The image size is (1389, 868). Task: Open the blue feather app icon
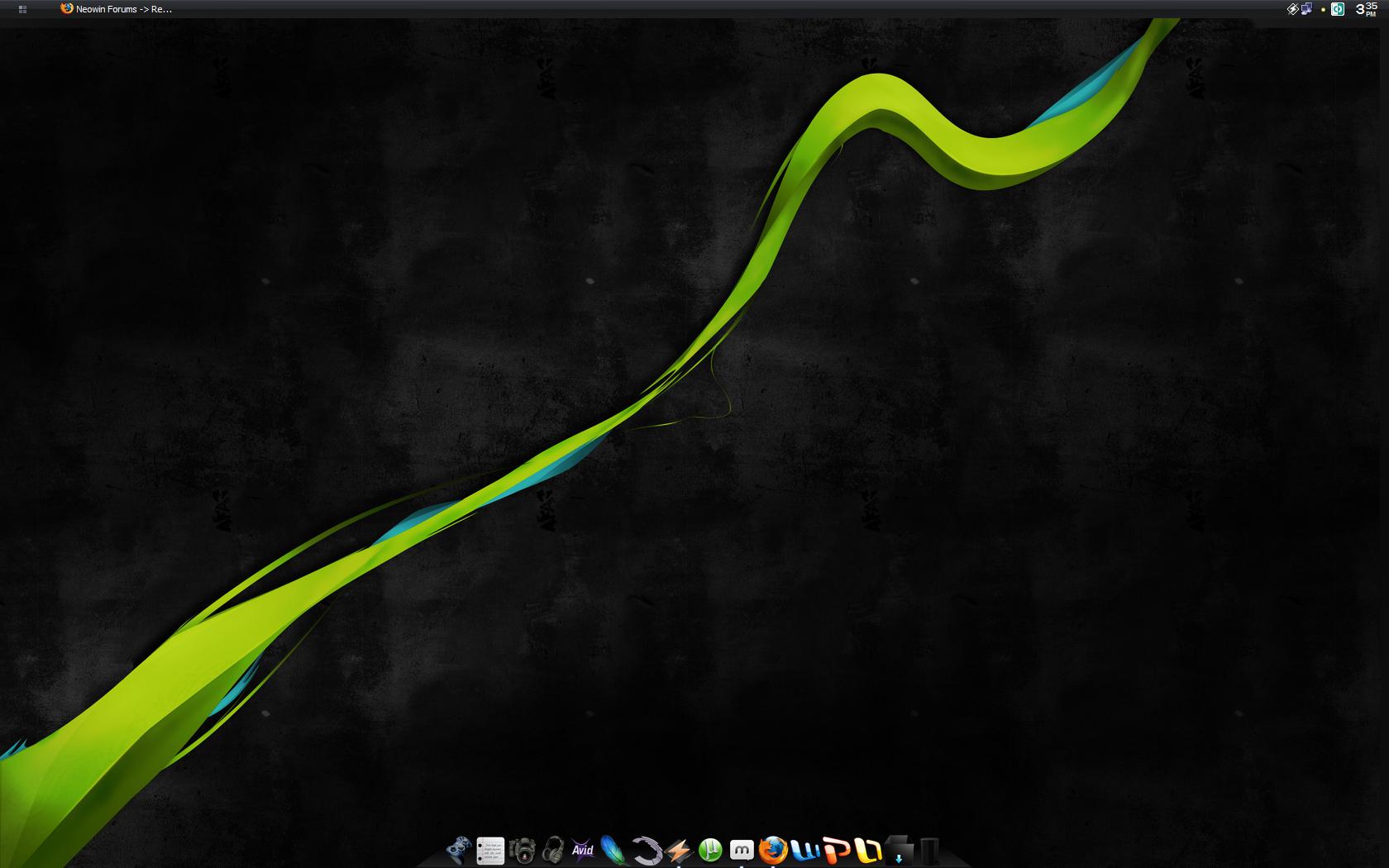pyautogui.click(x=614, y=850)
